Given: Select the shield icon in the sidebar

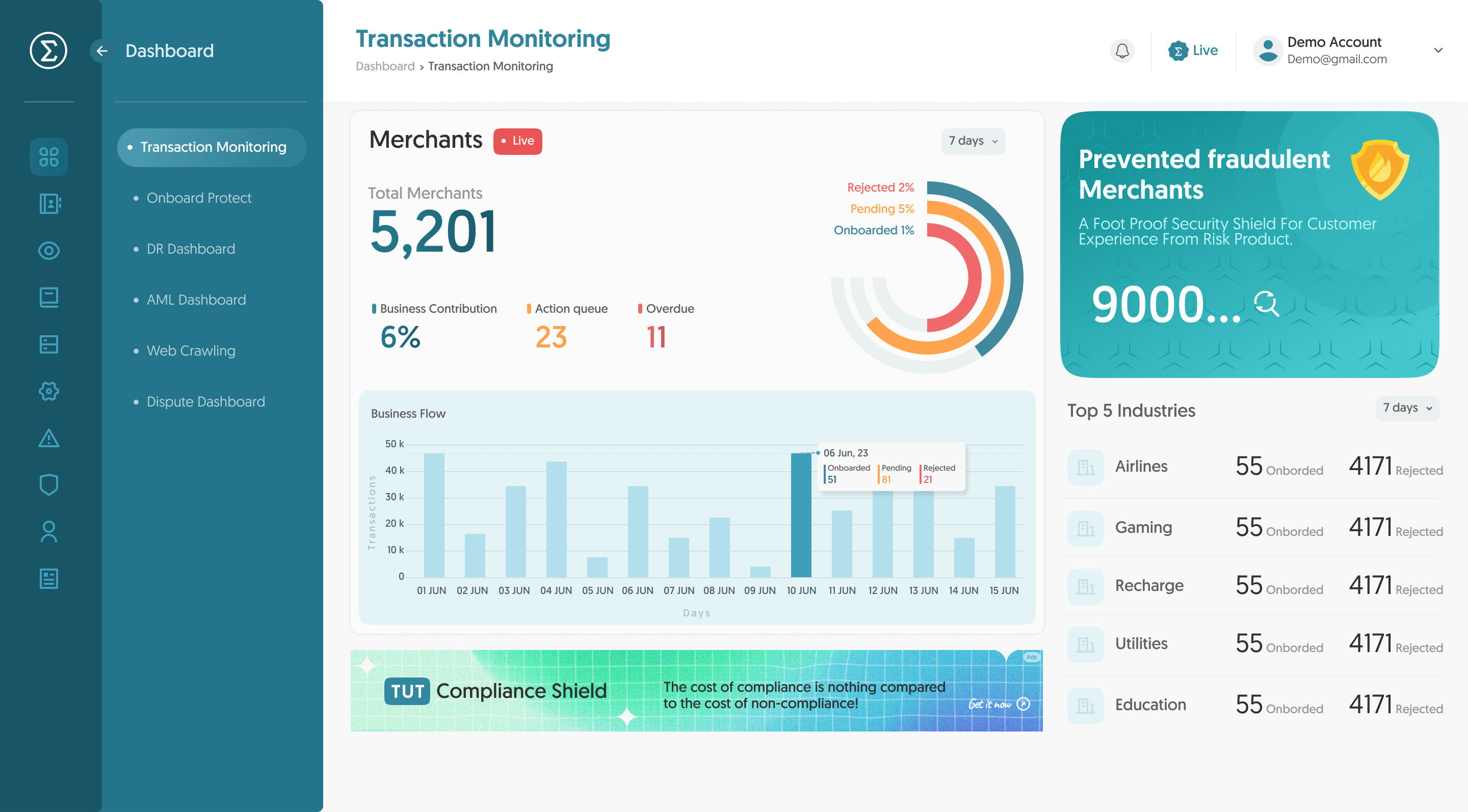Looking at the screenshot, I should pyautogui.click(x=48, y=484).
